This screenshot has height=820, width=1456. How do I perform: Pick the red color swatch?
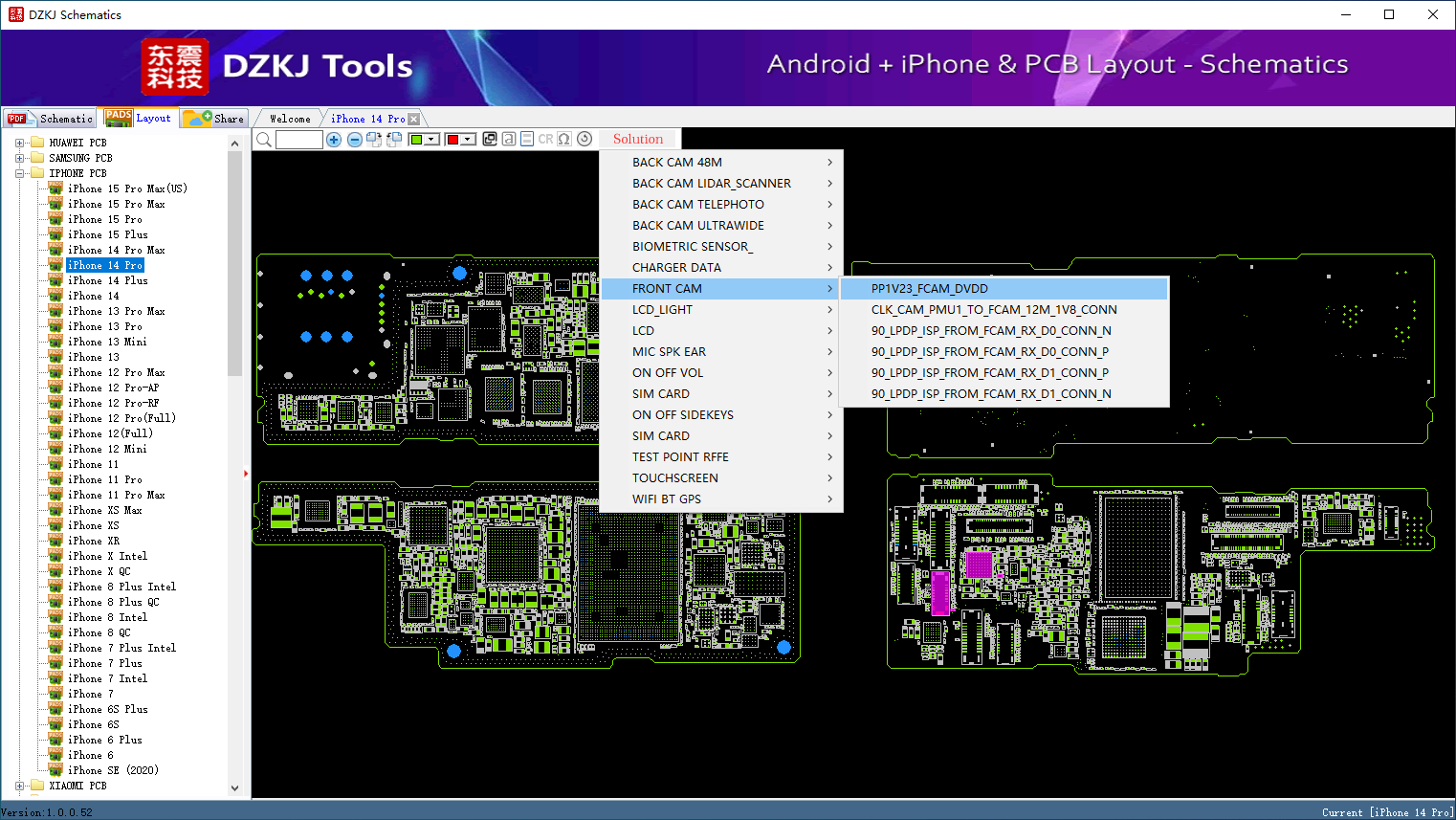[452, 140]
